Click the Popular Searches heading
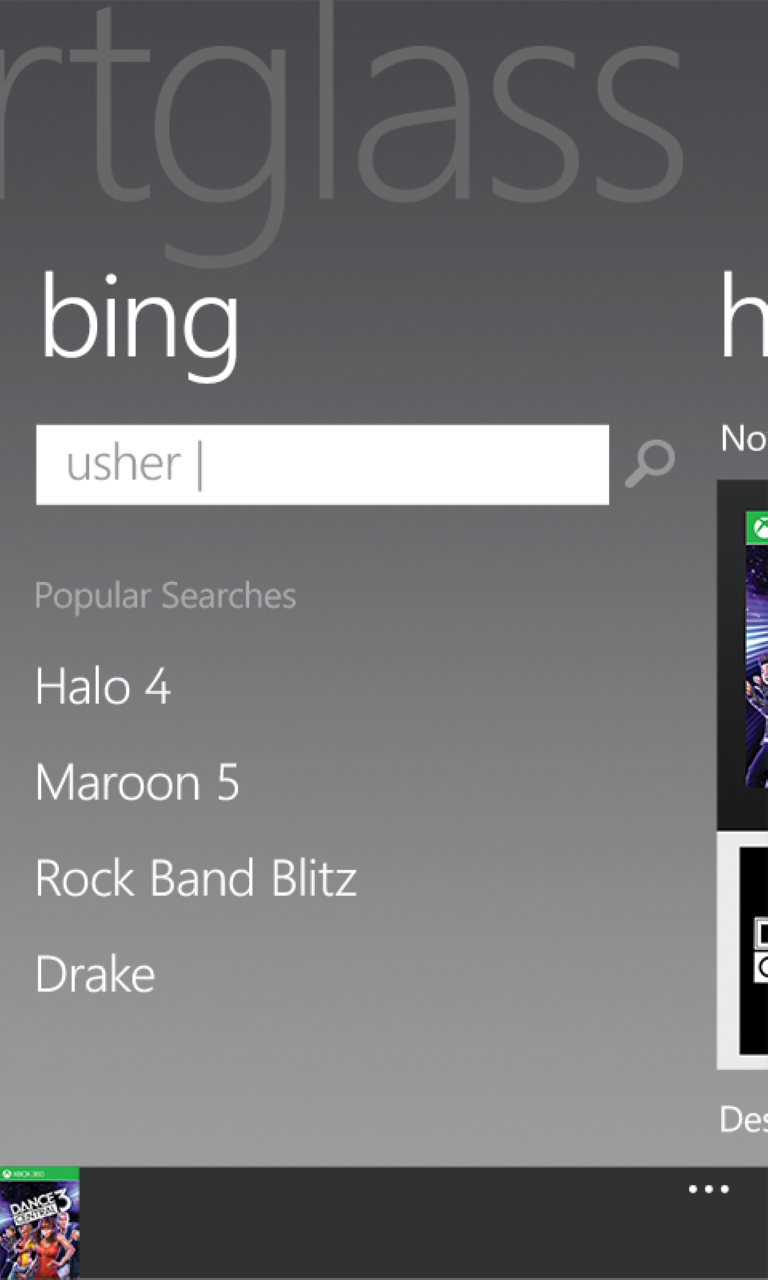This screenshot has width=768, height=1280. tap(165, 595)
